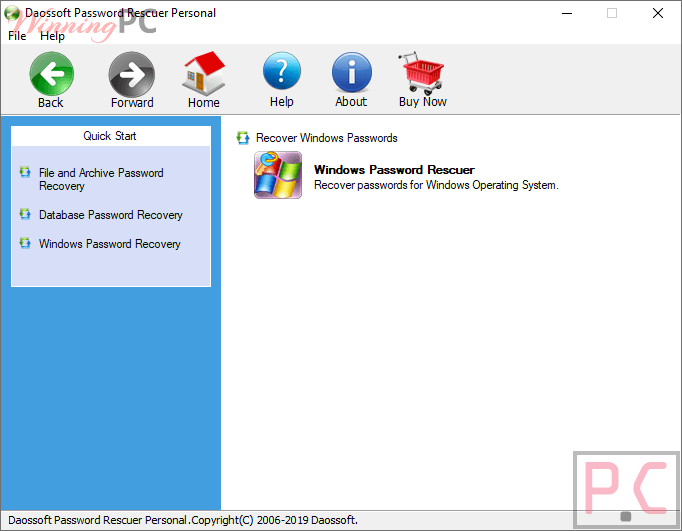Click the Buy Now shopping cart icon
This screenshot has width=682, height=531.
click(421, 73)
